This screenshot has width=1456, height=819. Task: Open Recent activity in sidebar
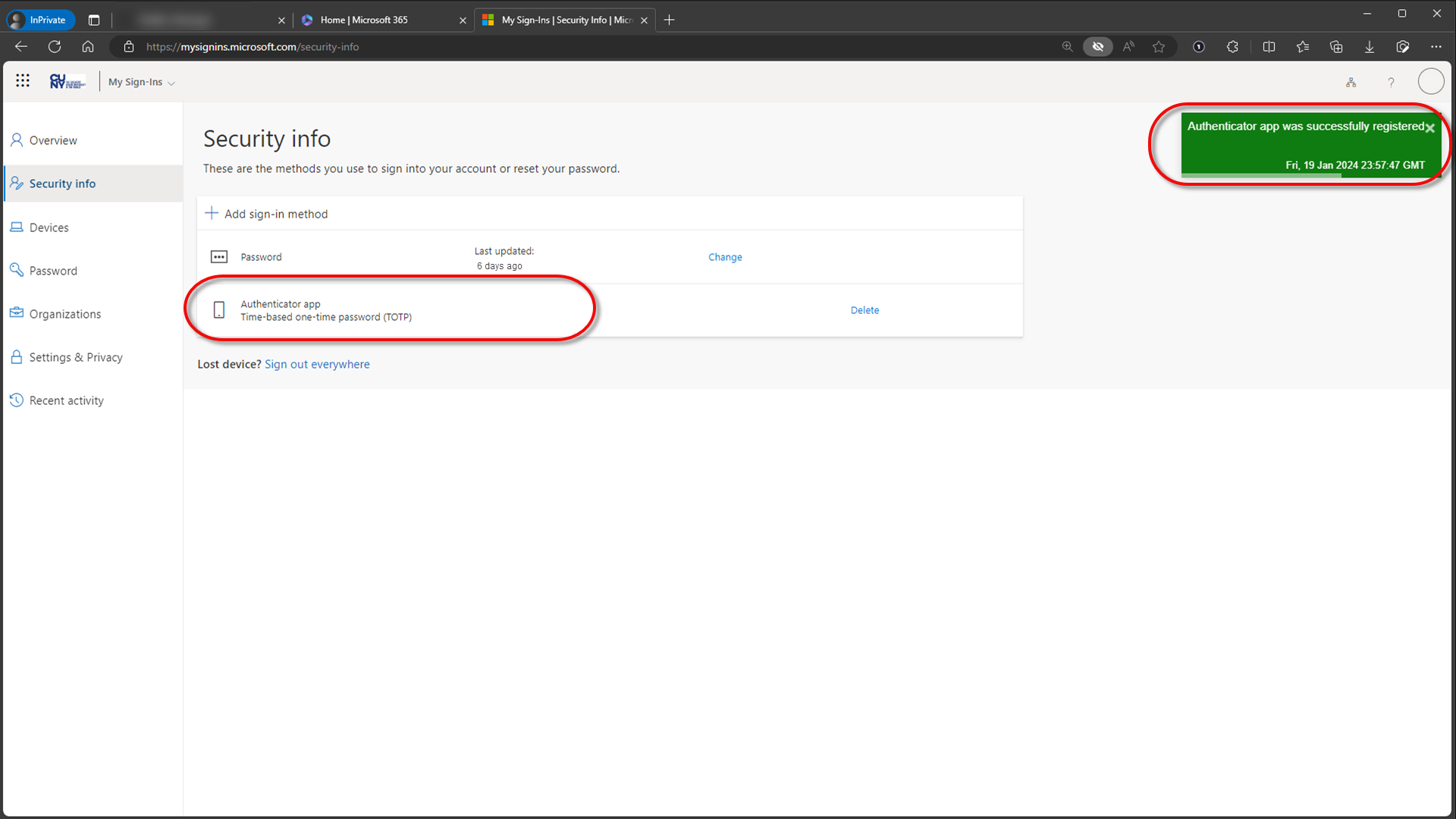tap(66, 400)
